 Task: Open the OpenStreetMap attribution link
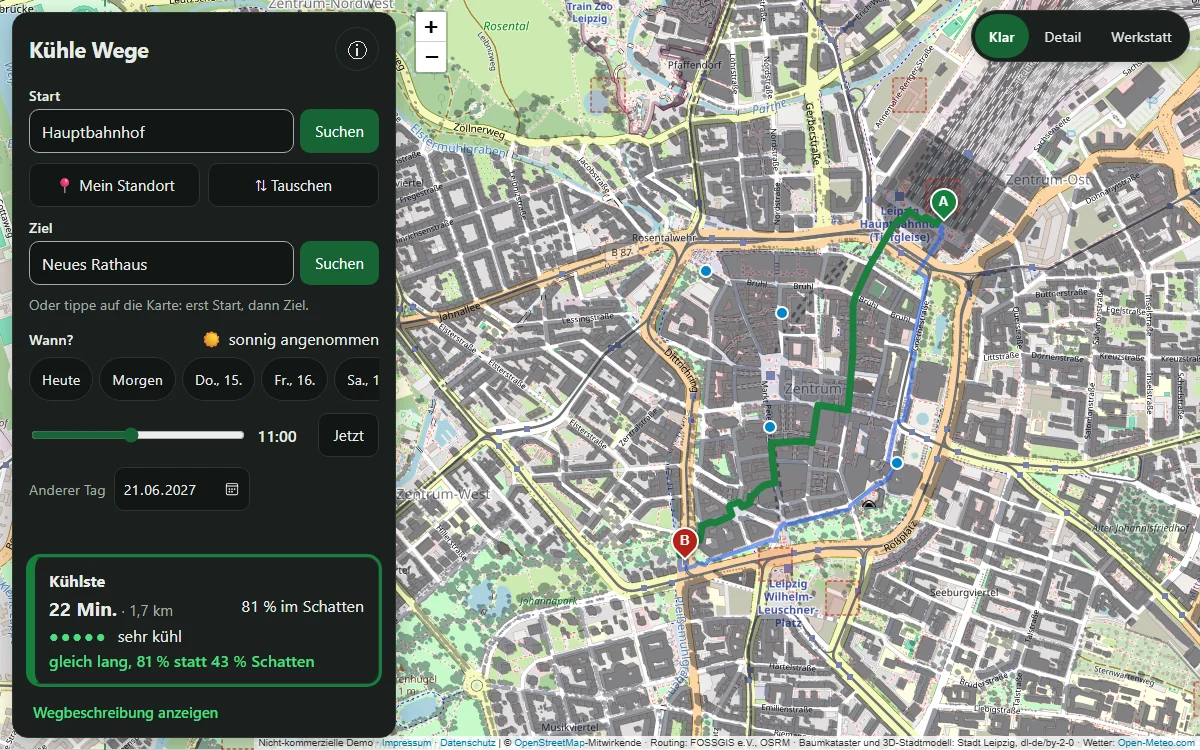click(550, 743)
